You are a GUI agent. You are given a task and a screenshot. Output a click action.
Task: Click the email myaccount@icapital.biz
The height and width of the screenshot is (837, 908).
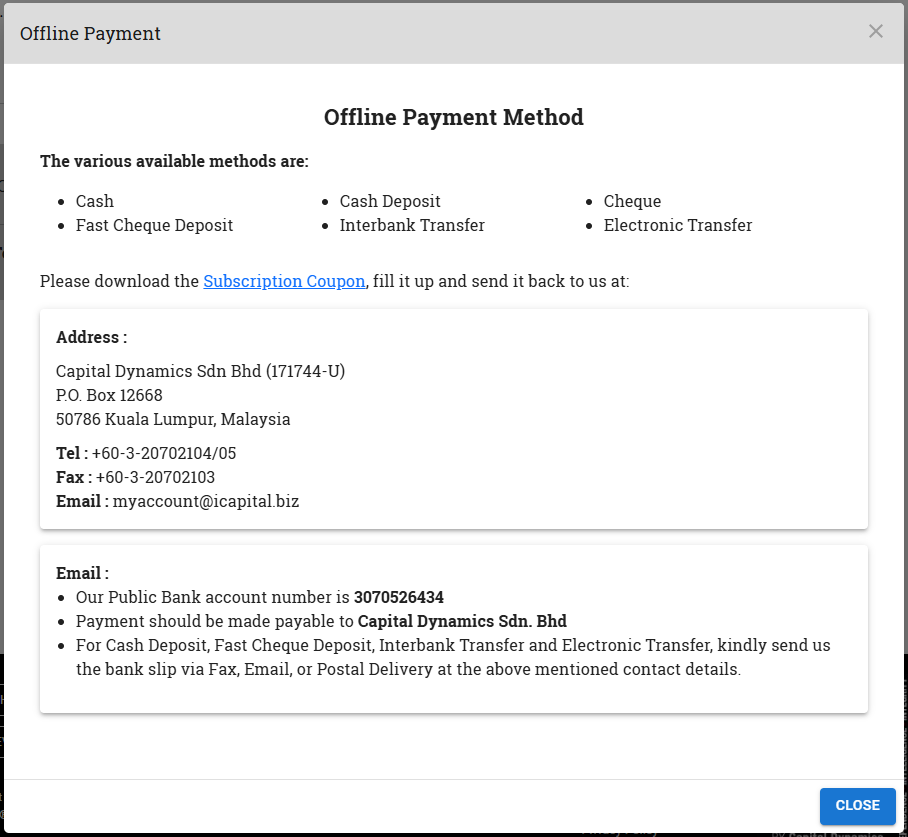pyautogui.click(x=206, y=501)
